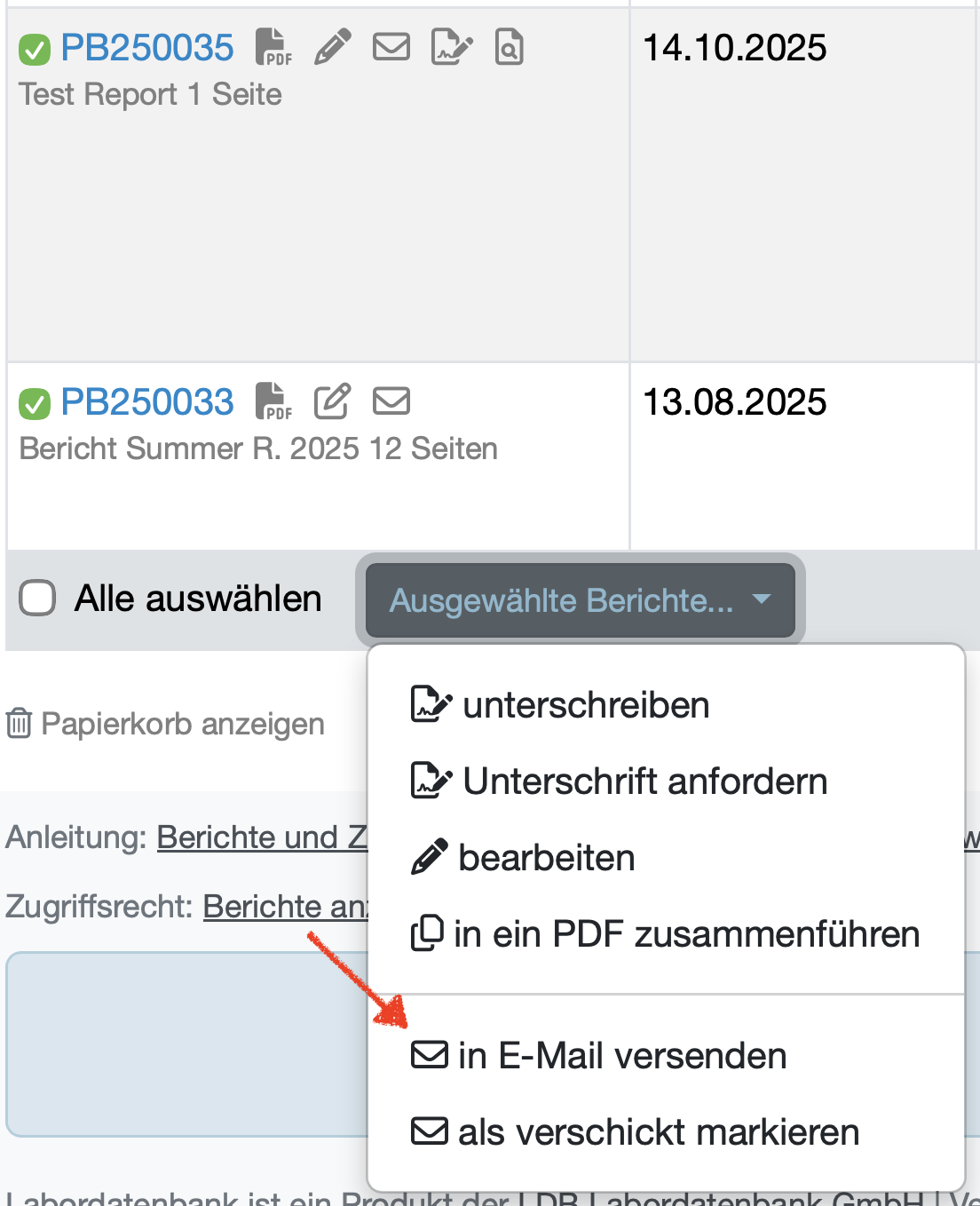Show trash via Papierkorb anzeigen
The height and width of the screenshot is (1206, 980).
pos(165,724)
